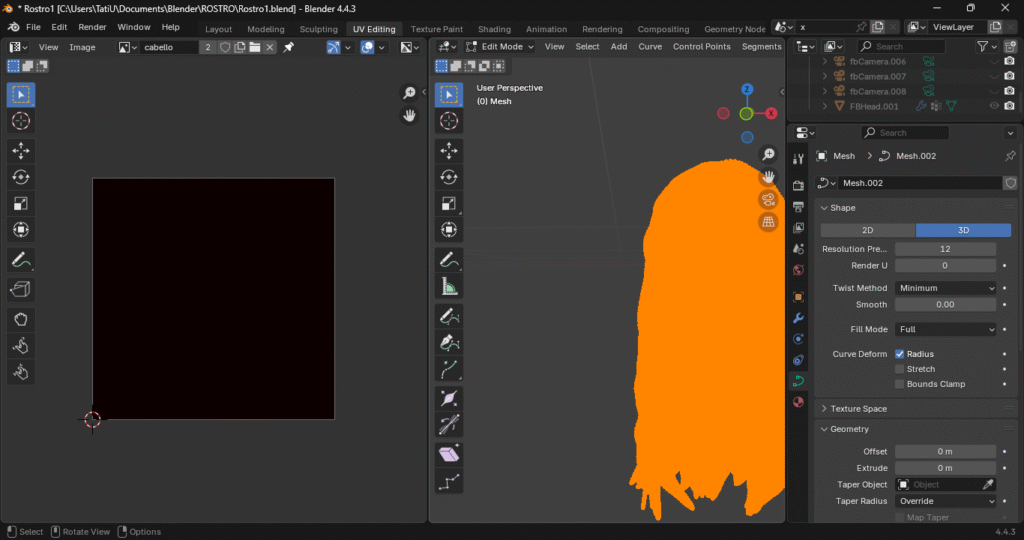Screen dimensions: 1024x540
Task: Disable the Radius checkbox
Action: [900, 354]
